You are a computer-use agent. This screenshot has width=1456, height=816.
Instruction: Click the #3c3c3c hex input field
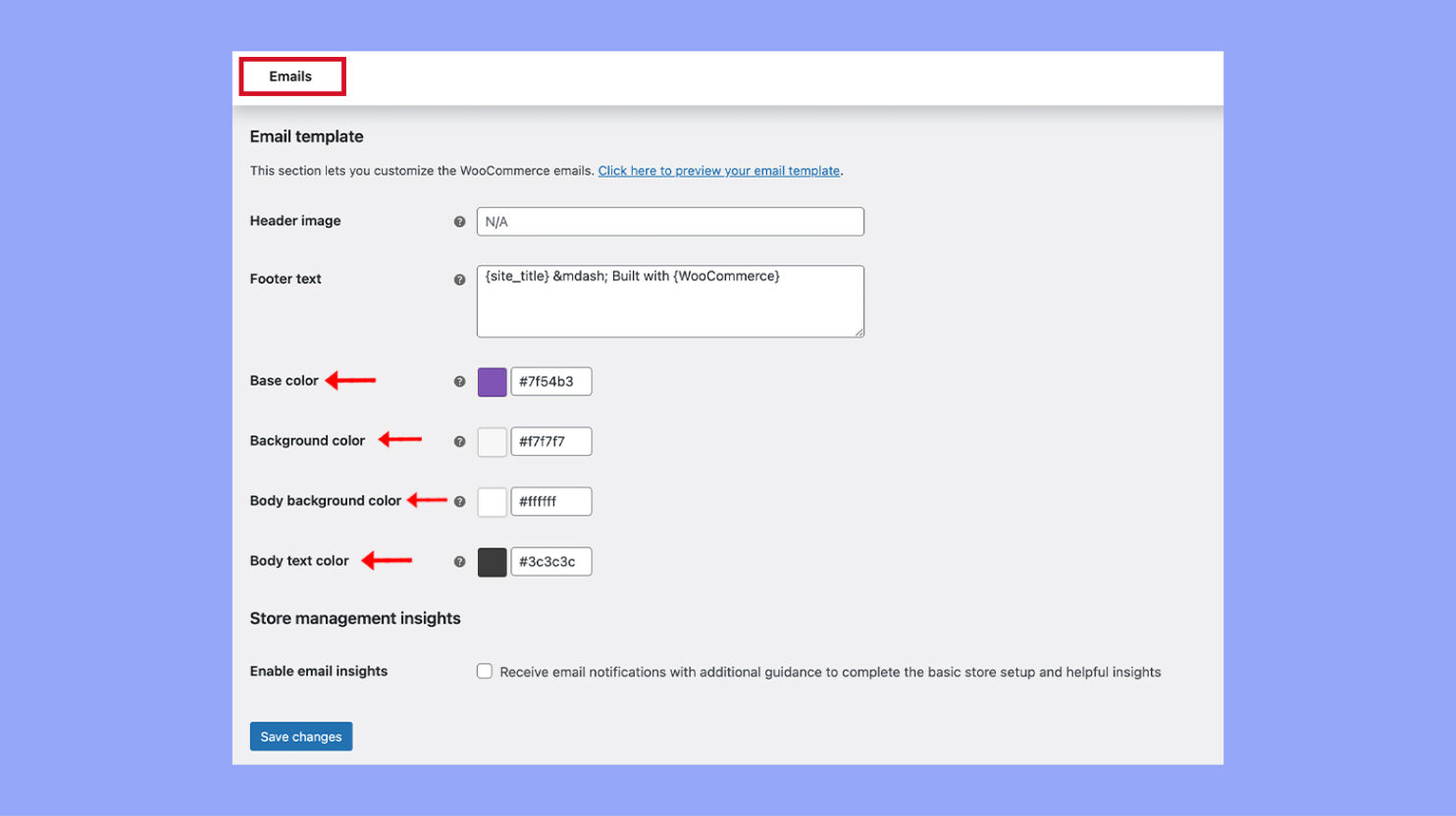point(551,561)
